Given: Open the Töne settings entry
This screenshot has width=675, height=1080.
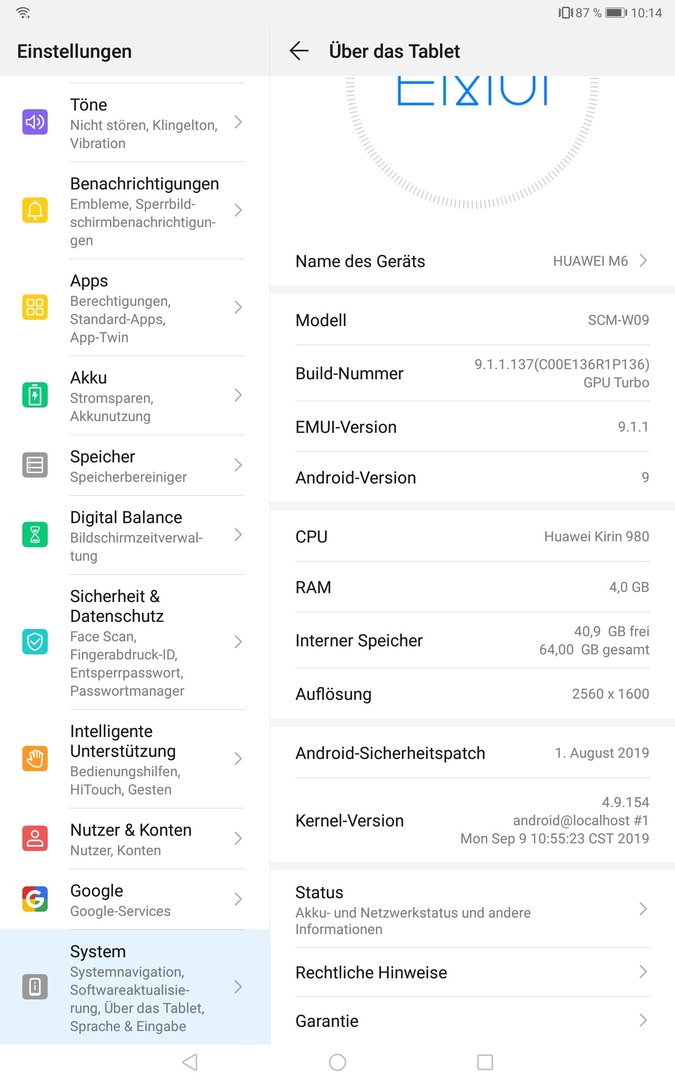Looking at the screenshot, I should tap(135, 123).
